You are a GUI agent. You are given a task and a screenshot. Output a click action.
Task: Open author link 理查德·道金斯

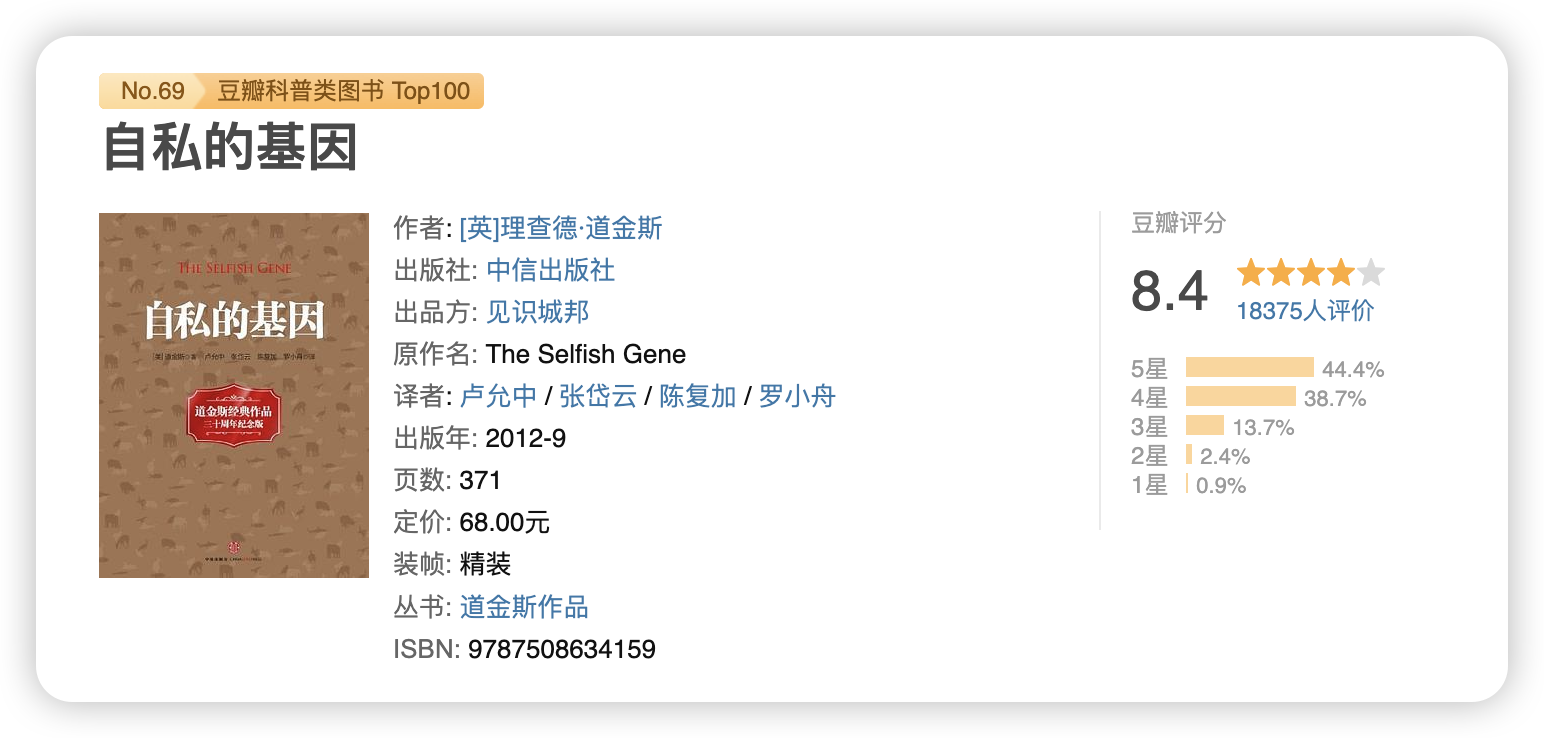(x=561, y=228)
